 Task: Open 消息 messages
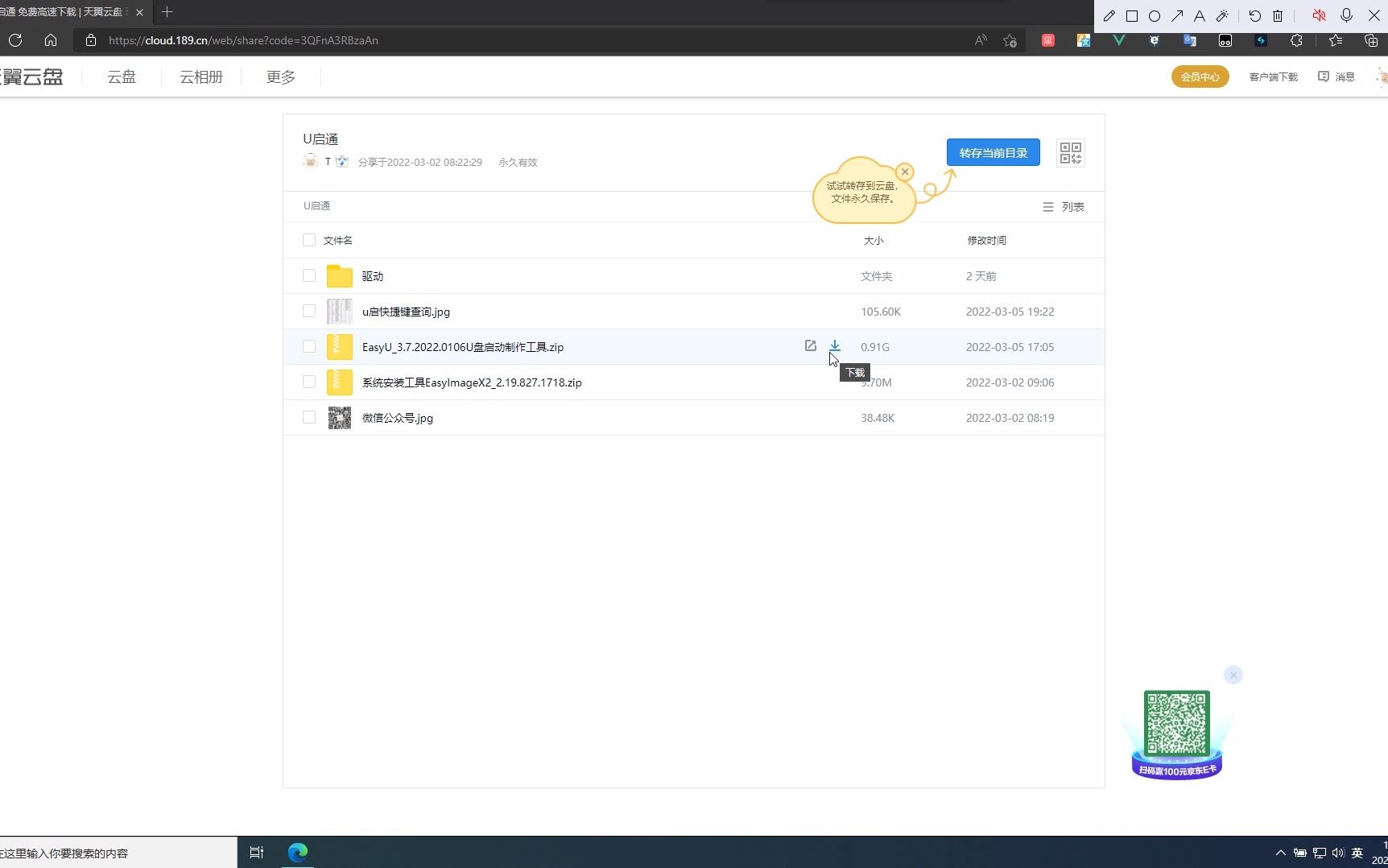[1336, 77]
